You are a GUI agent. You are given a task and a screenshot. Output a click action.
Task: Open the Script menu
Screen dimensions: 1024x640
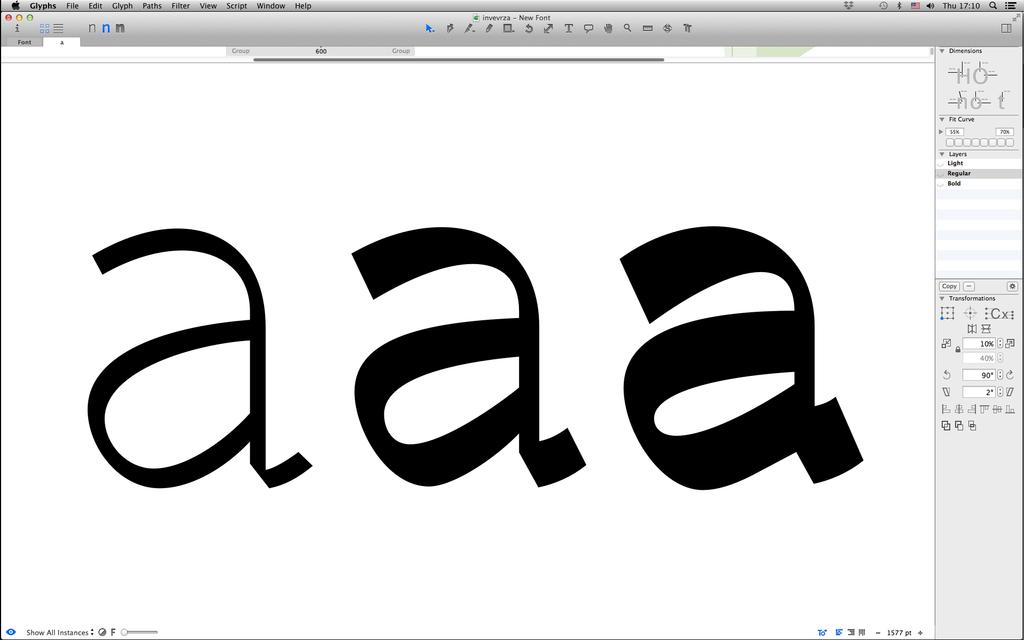[x=236, y=6]
